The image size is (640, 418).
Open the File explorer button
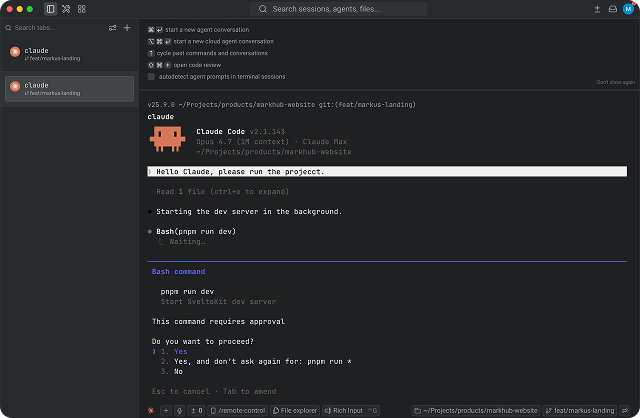click(x=295, y=410)
